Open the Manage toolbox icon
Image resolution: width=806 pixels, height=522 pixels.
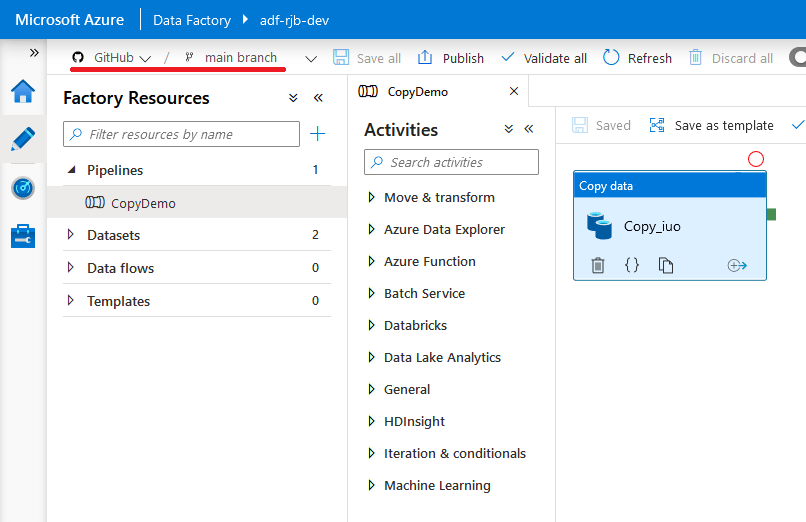(22, 236)
